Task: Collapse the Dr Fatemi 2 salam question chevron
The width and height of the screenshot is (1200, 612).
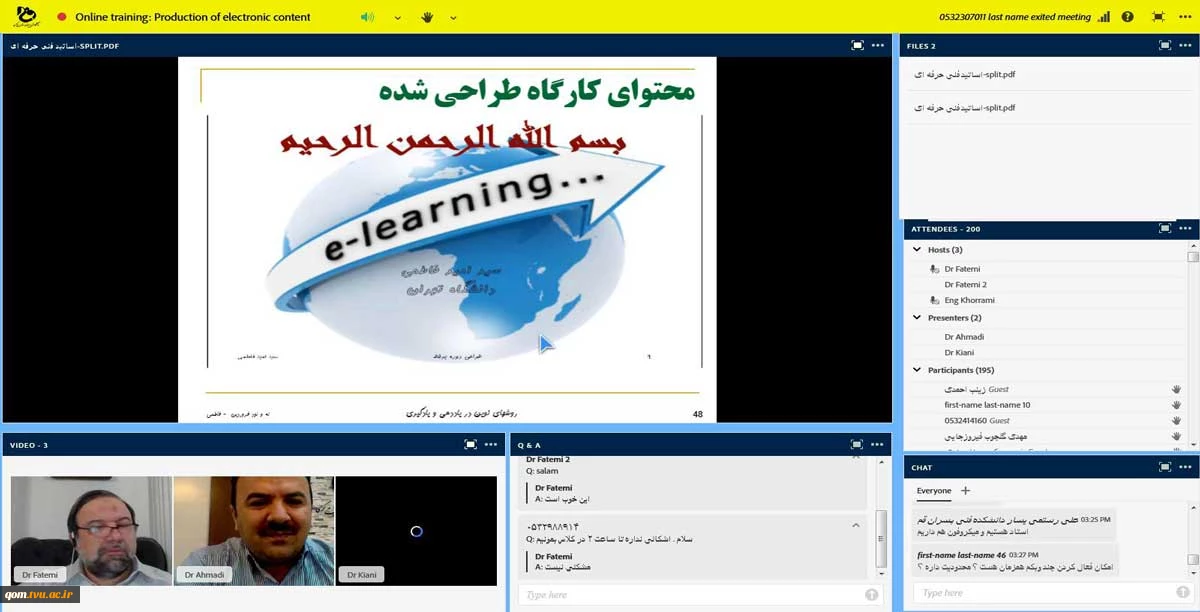Action: (856, 459)
